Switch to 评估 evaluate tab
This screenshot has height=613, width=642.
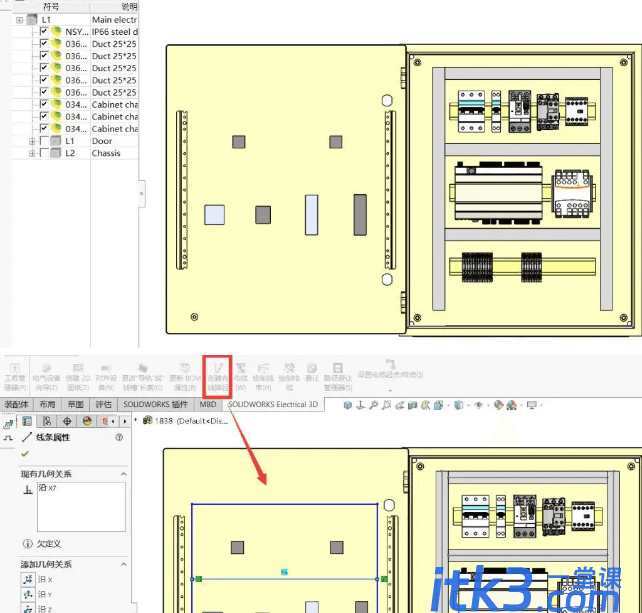[104, 405]
